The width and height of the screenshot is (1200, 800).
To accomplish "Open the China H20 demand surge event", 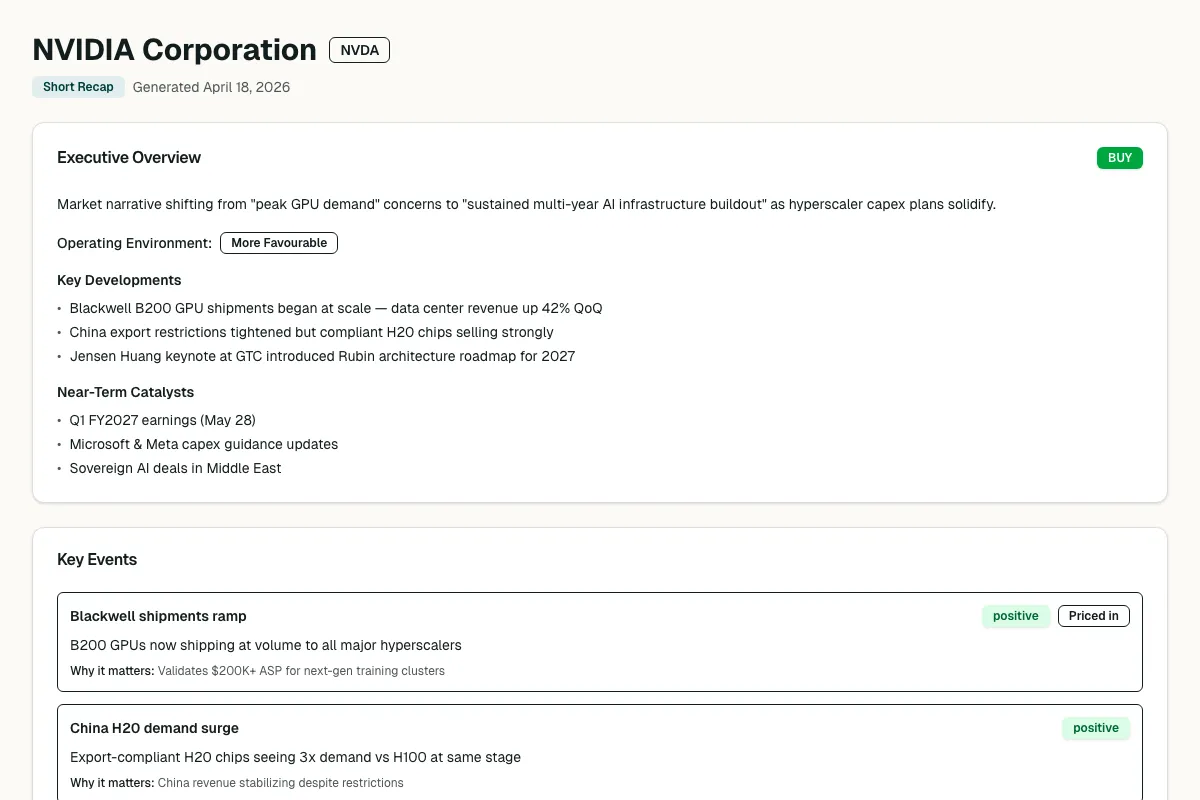I will [154, 728].
